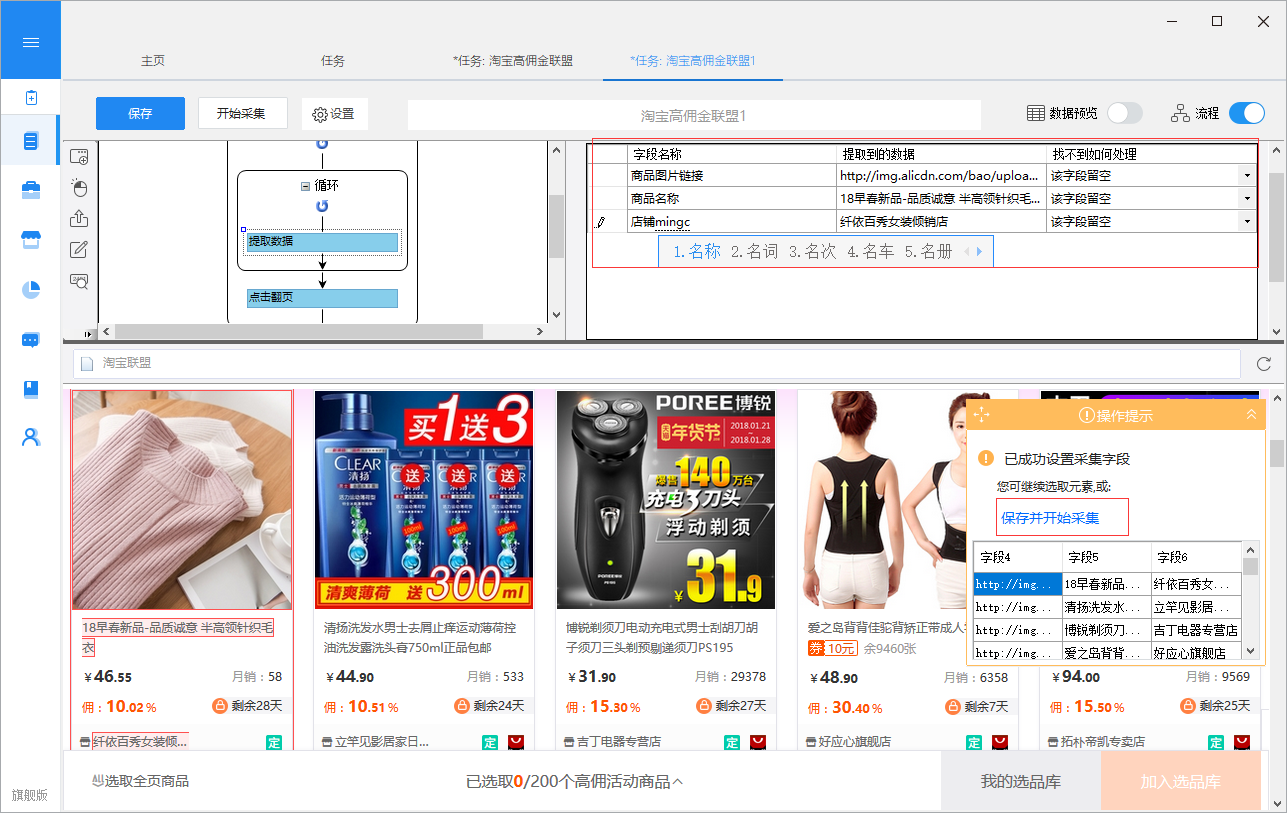Open the store sidebar icon
This screenshot has height=813, width=1287.
click(x=31, y=240)
